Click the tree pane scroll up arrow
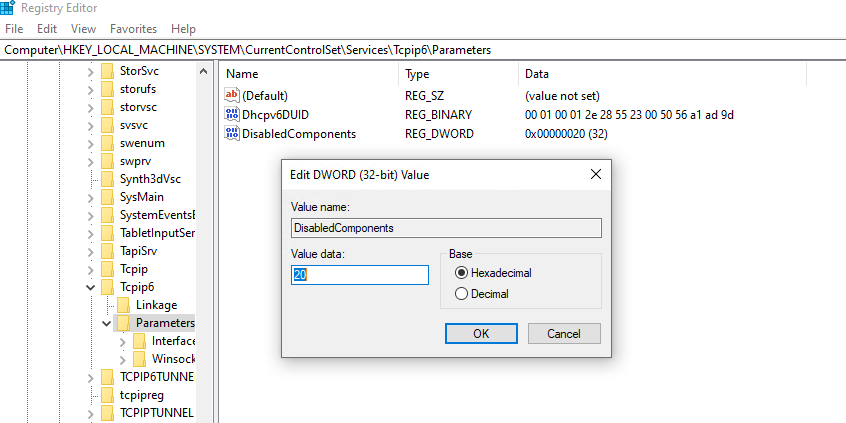The width and height of the screenshot is (846, 423). (x=203, y=71)
